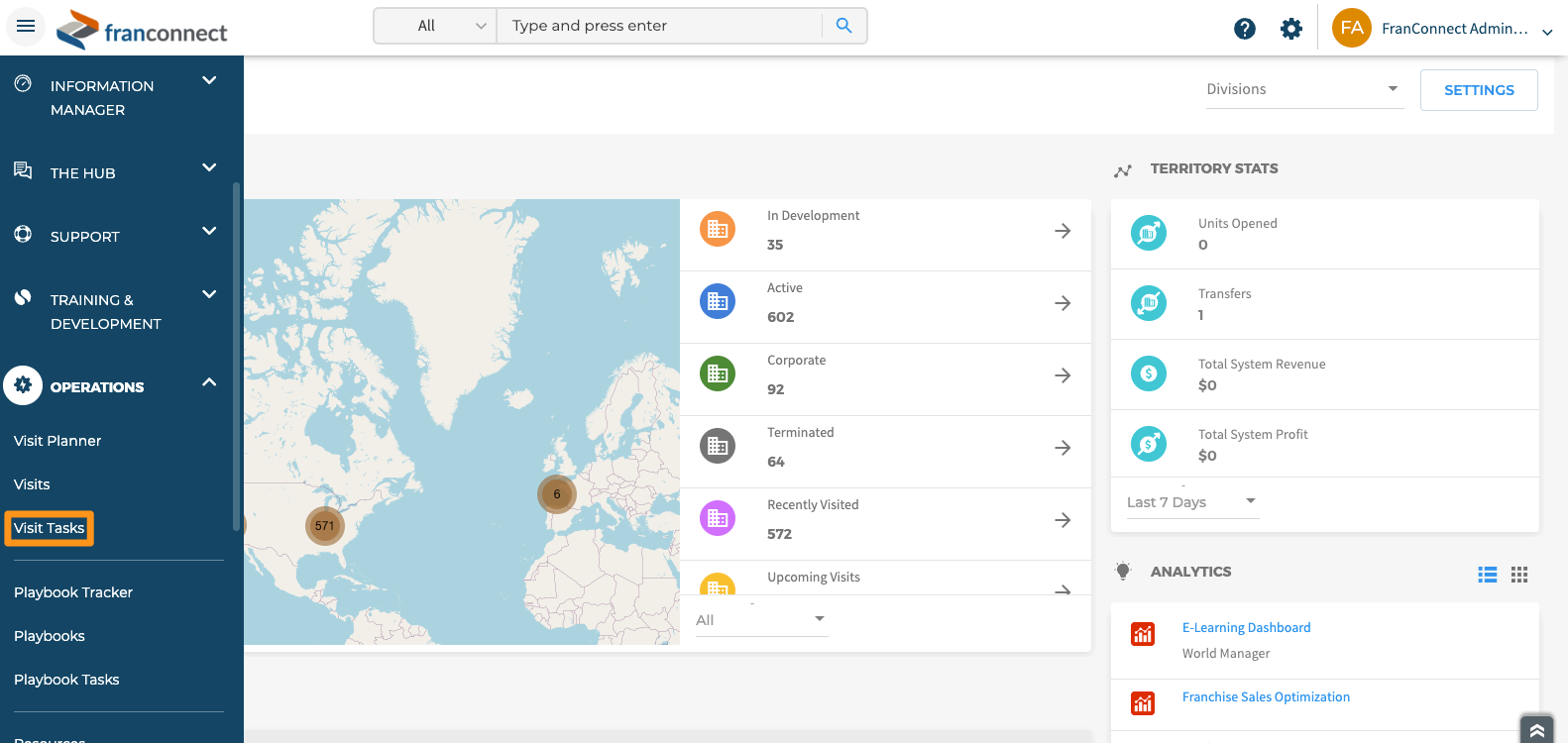Open Recently Visited arrow
Viewport: 1568px width, 743px height.
pyautogui.click(x=1063, y=520)
